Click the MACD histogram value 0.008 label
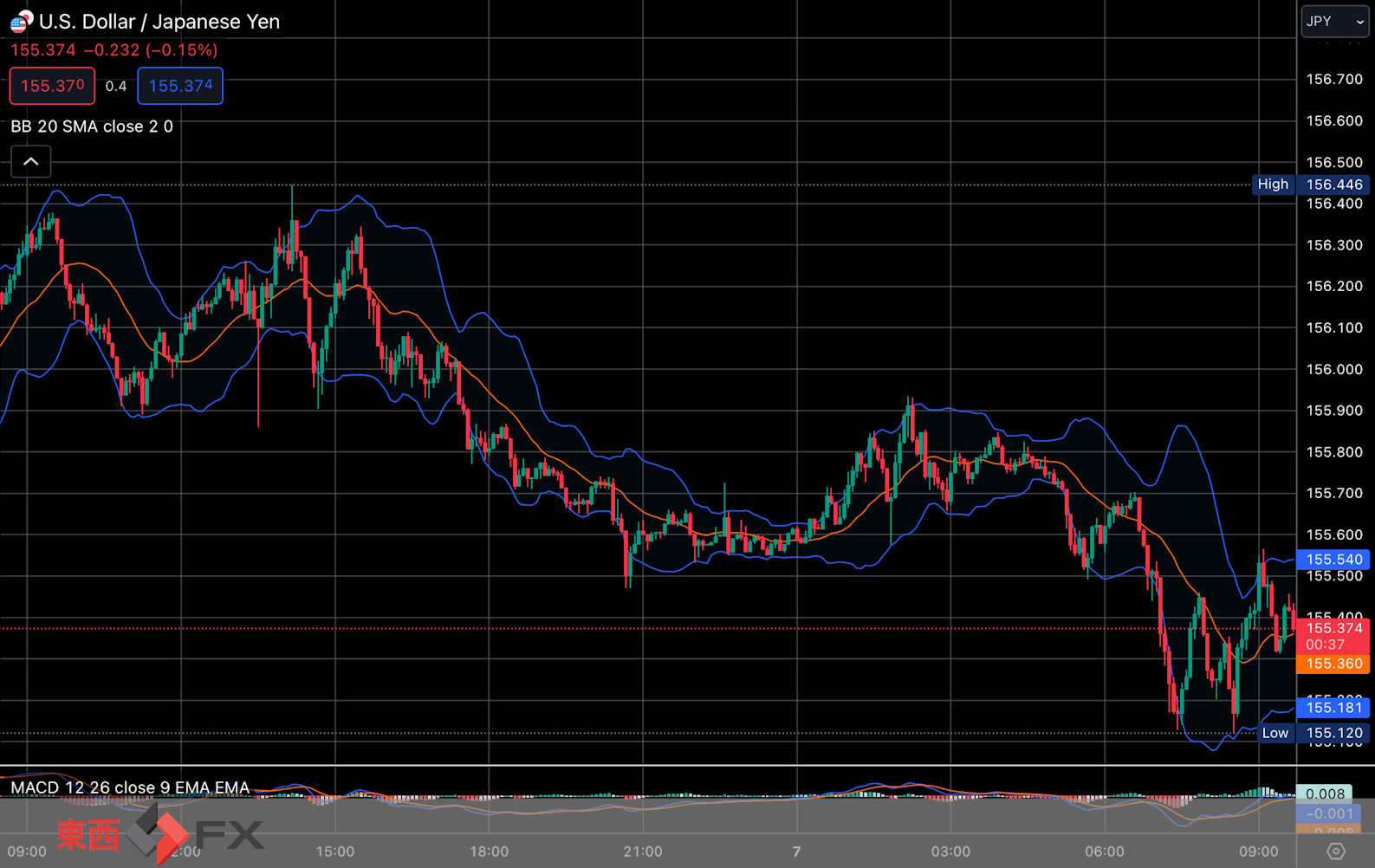Image resolution: width=1375 pixels, height=868 pixels. (1324, 794)
